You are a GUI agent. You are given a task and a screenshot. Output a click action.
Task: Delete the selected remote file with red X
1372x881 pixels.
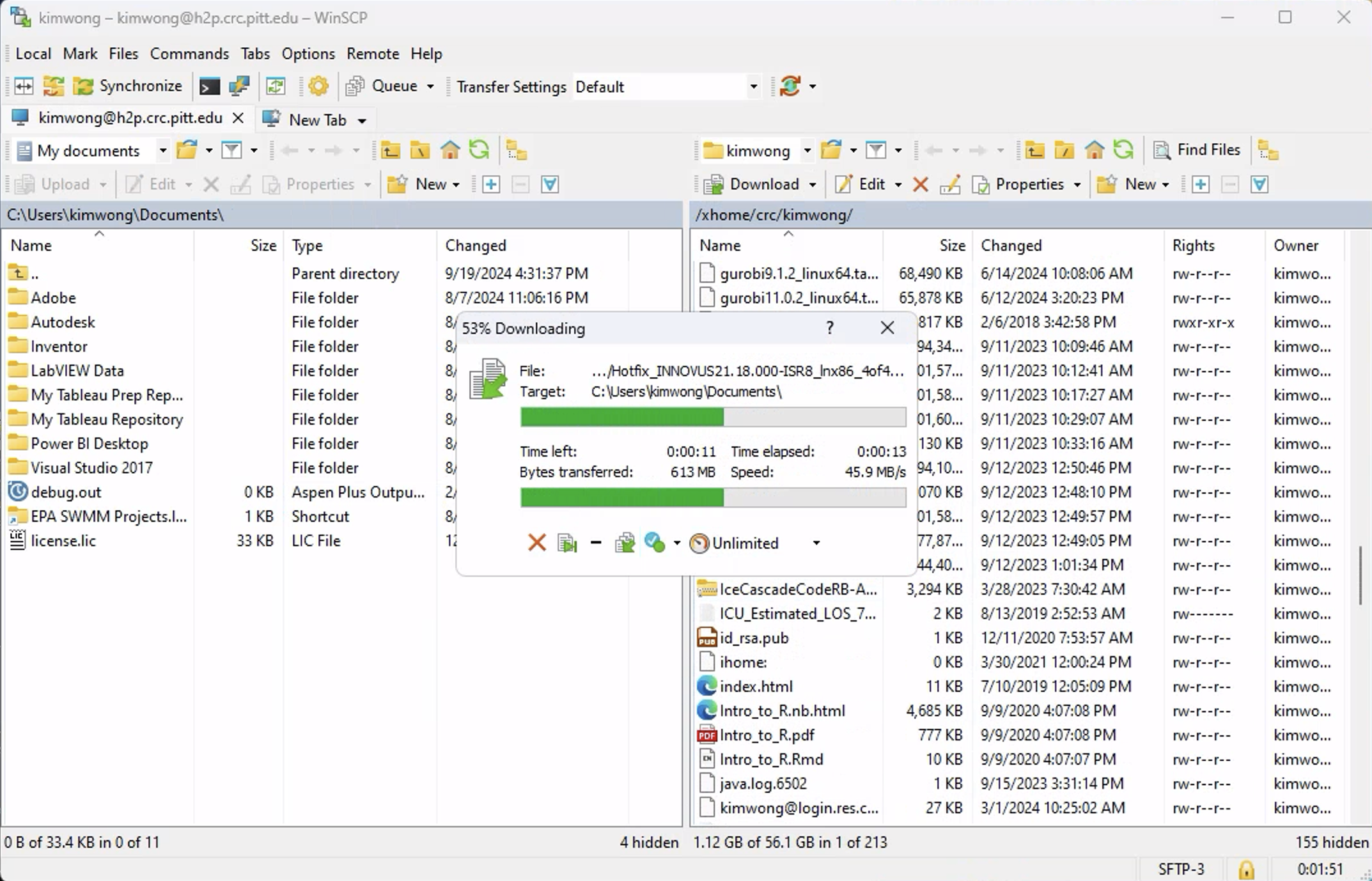point(921,185)
